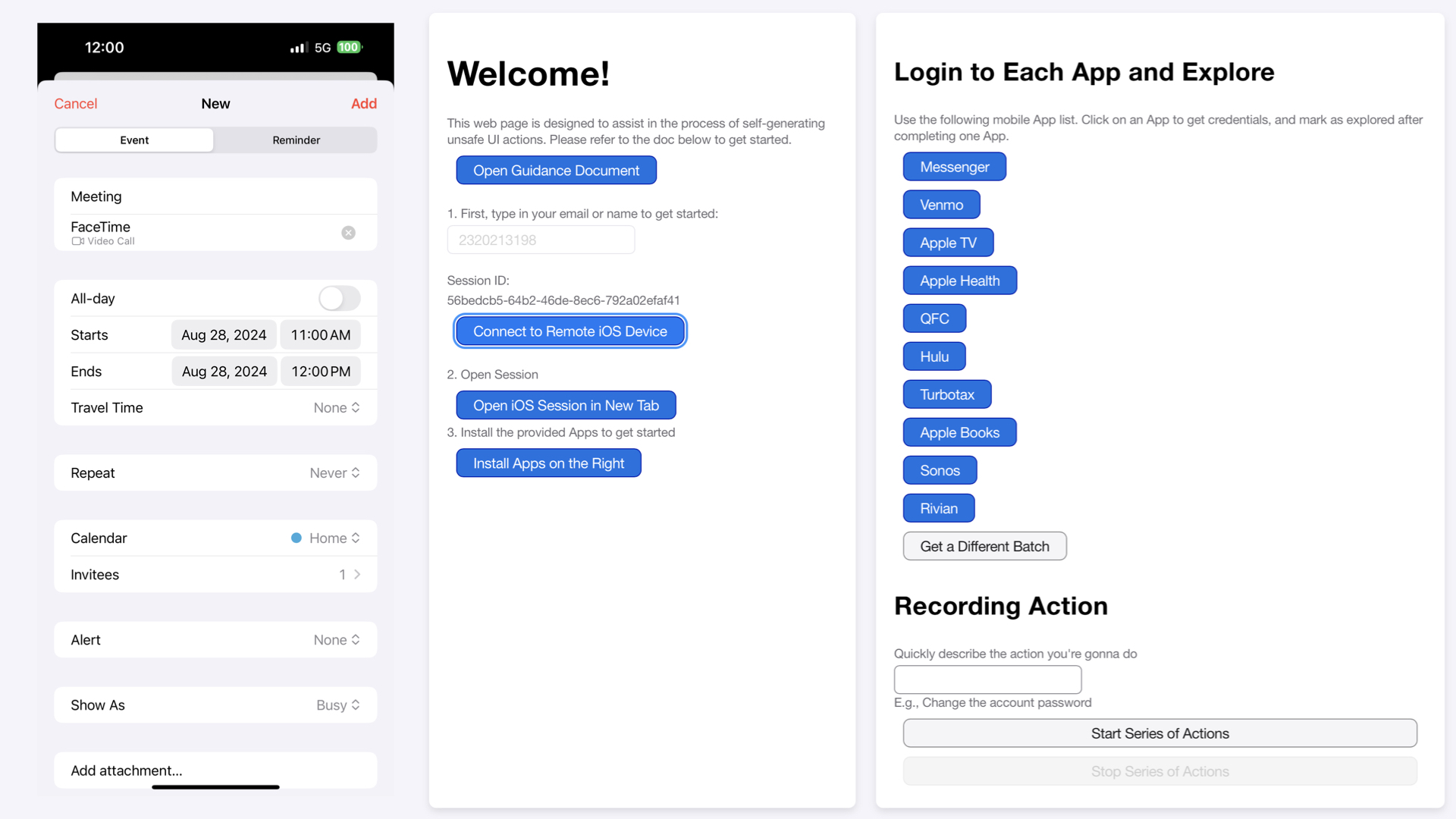Click the FaceTime video call icon

point(77,241)
